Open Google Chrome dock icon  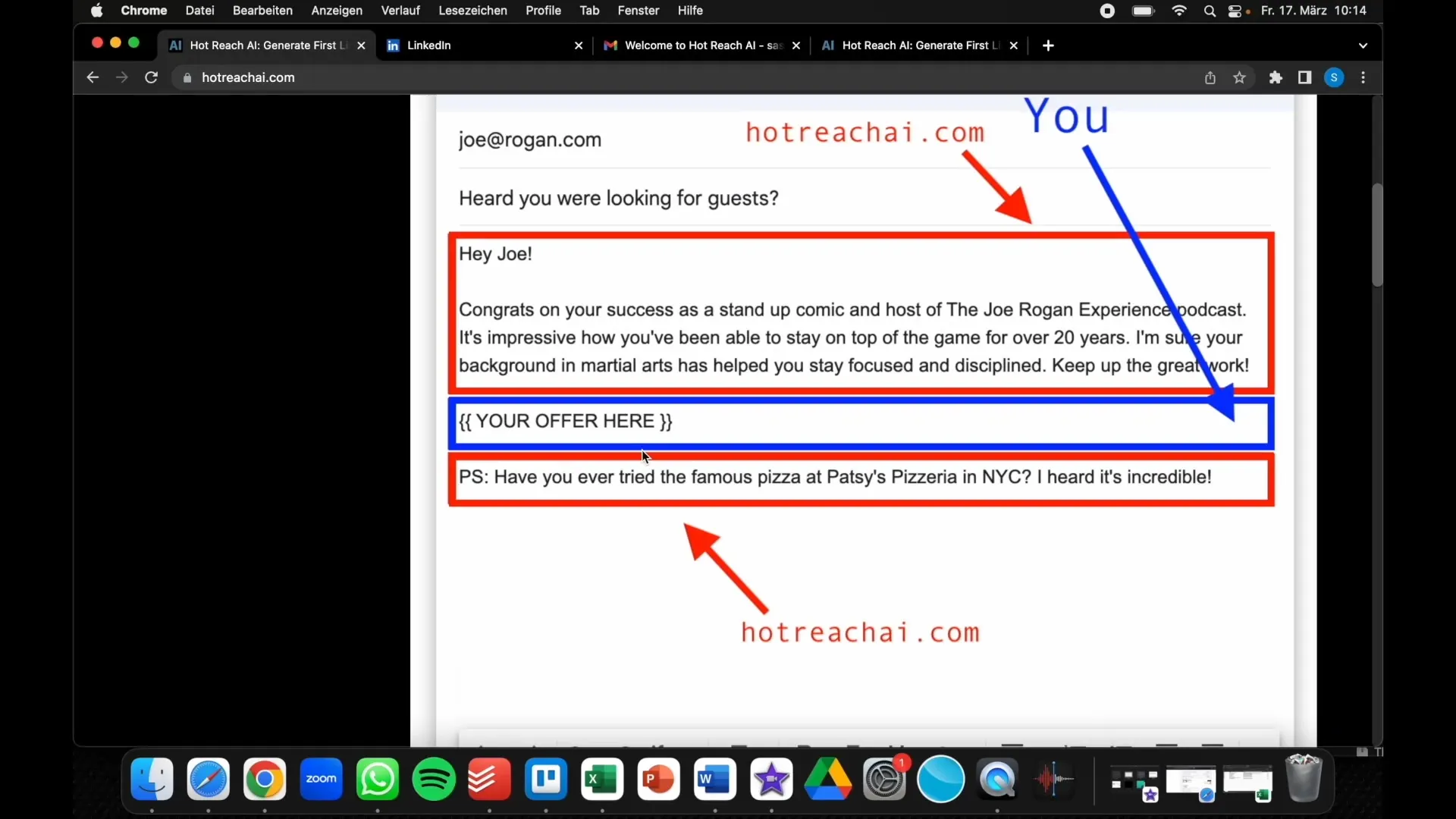coord(265,779)
